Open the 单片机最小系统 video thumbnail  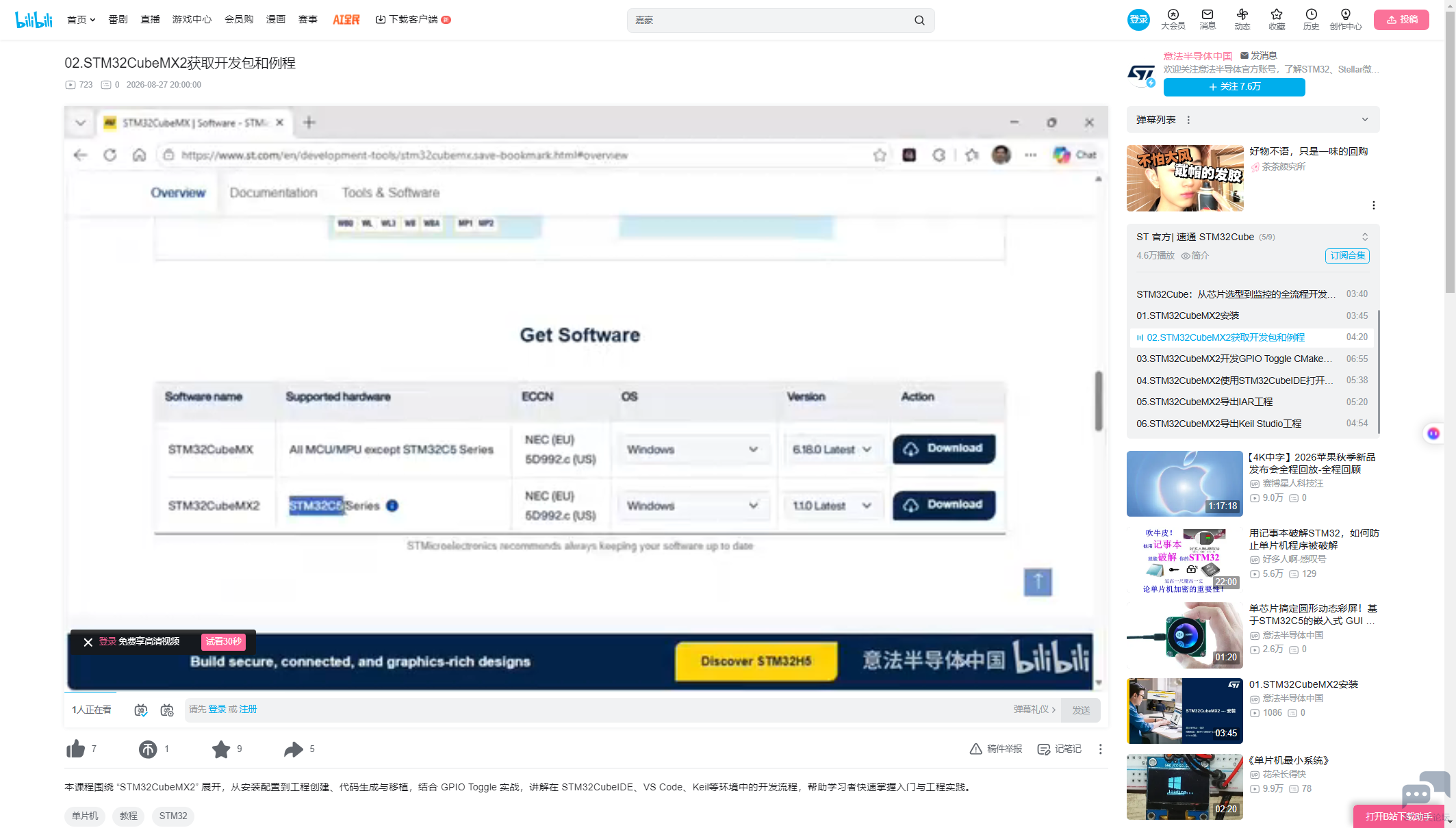(1185, 787)
